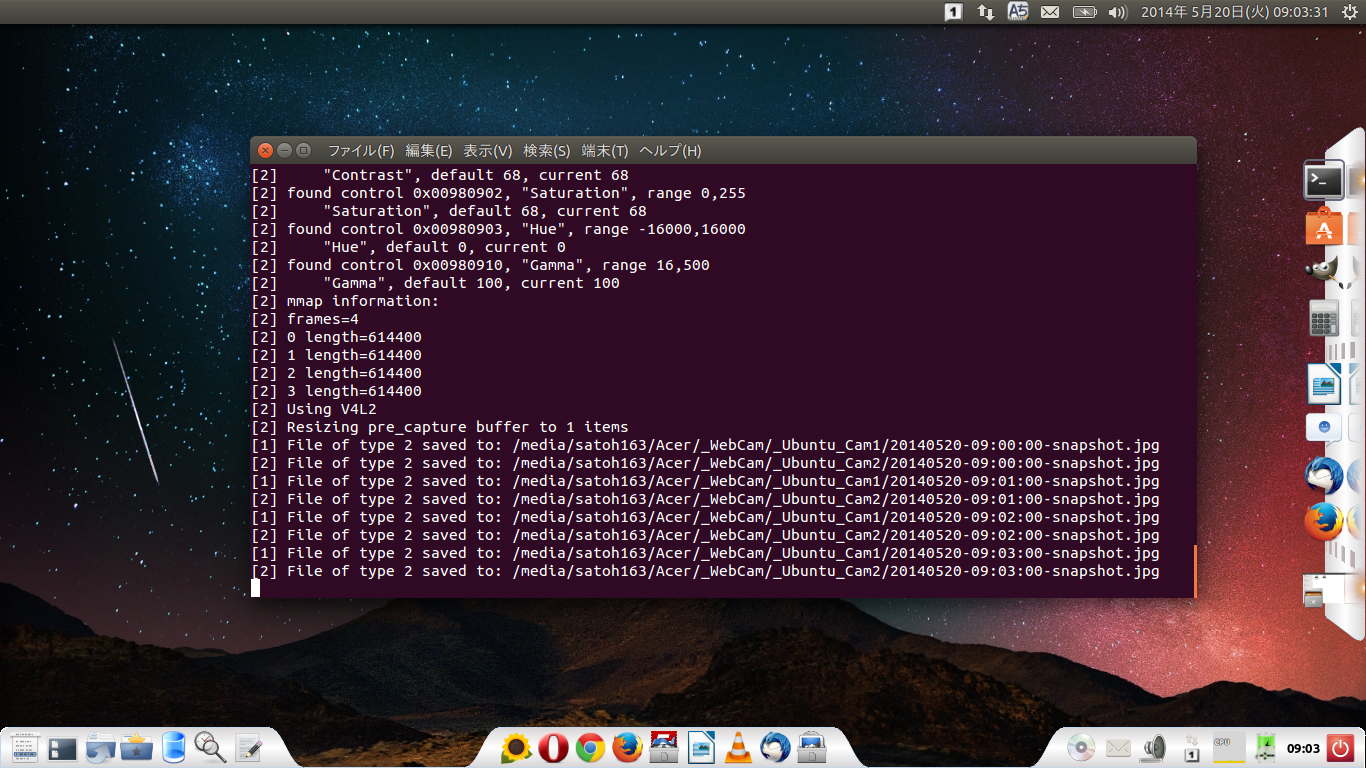The width and height of the screenshot is (1366, 768).
Task: Click the sunflower icon in dock
Action: click(x=516, y=748)
